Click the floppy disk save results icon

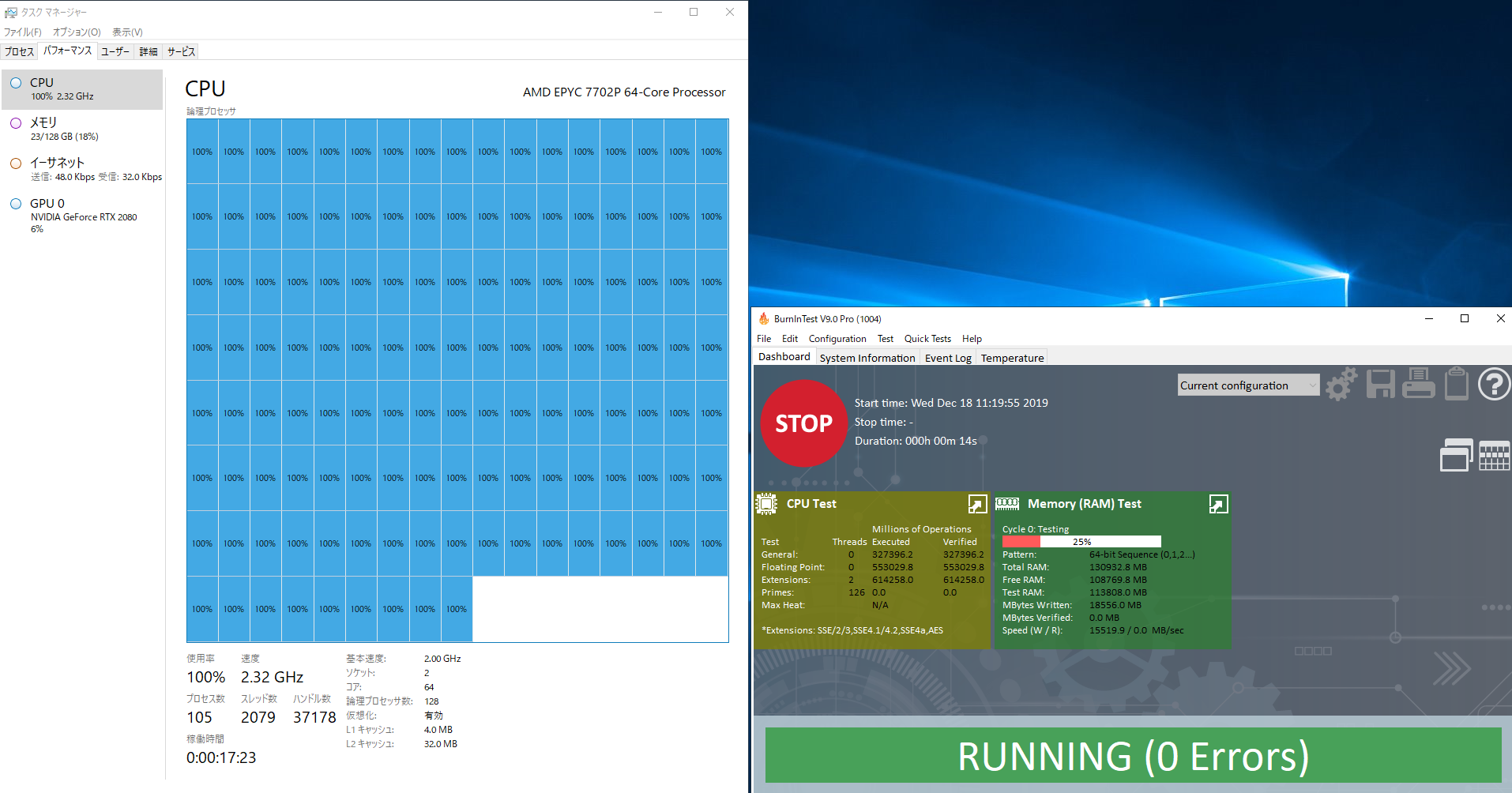click(1381, 384)
